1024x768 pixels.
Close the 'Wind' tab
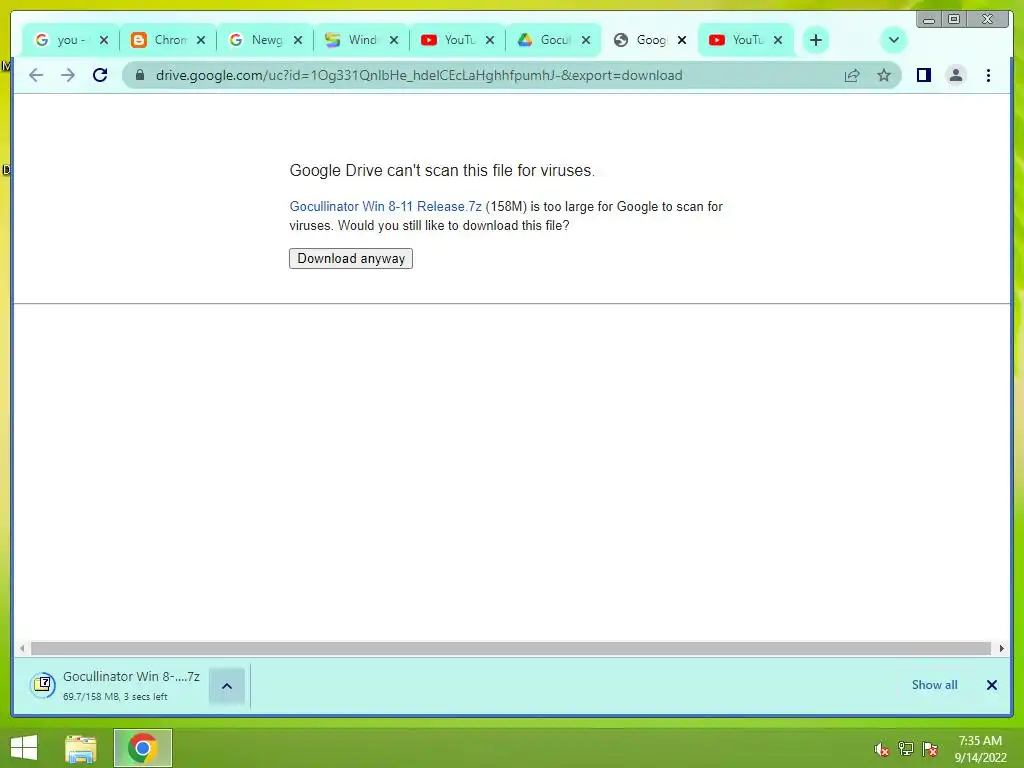(394, 40)
